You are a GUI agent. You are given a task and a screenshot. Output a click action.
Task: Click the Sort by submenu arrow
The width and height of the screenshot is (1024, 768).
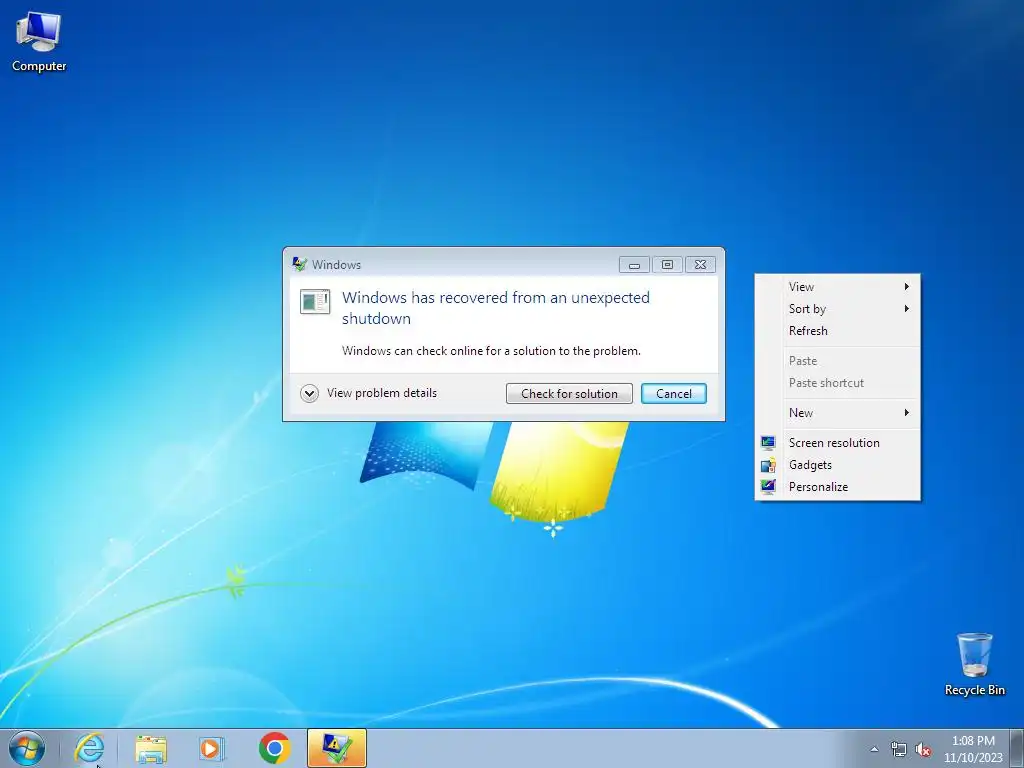coord(906,309)
